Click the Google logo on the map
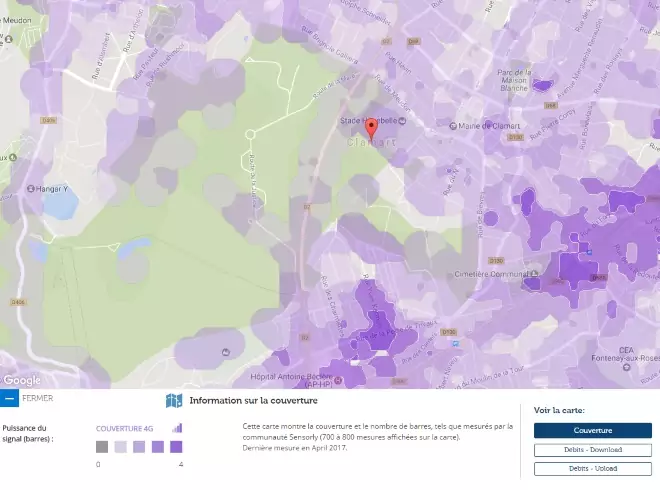This screenshot has width=660, height=490. point(22,380)
